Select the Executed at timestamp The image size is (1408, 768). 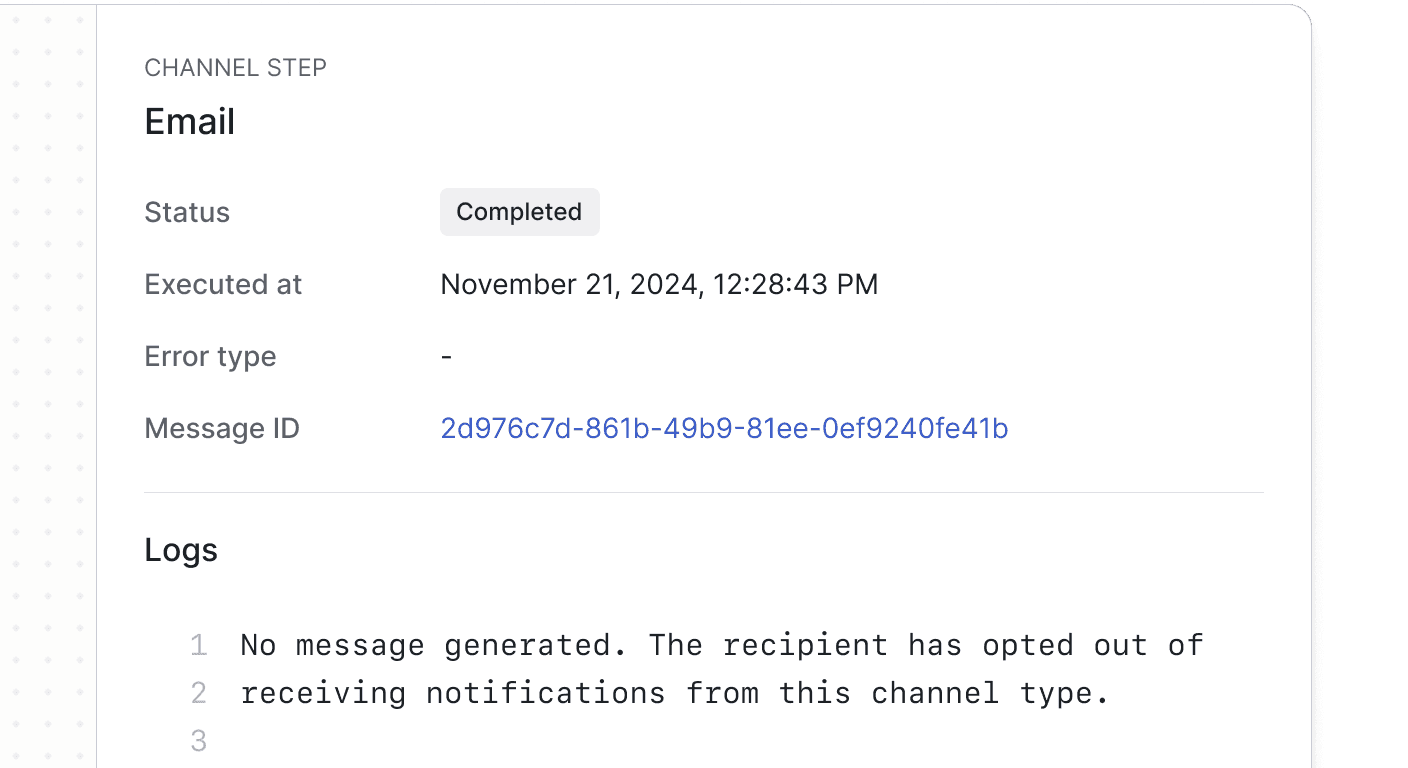tap(659, 284)
